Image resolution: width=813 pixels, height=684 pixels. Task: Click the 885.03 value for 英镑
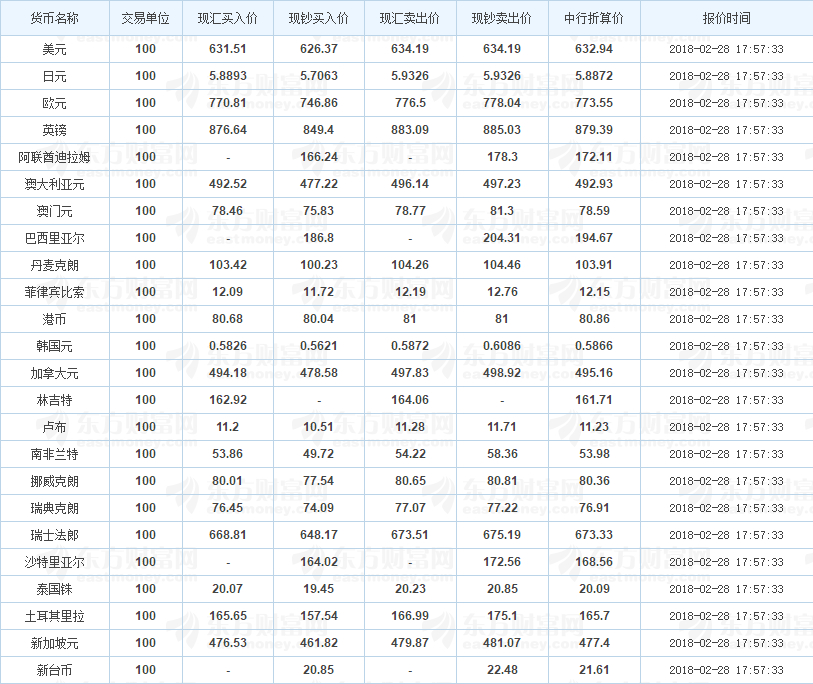(501, 130)
